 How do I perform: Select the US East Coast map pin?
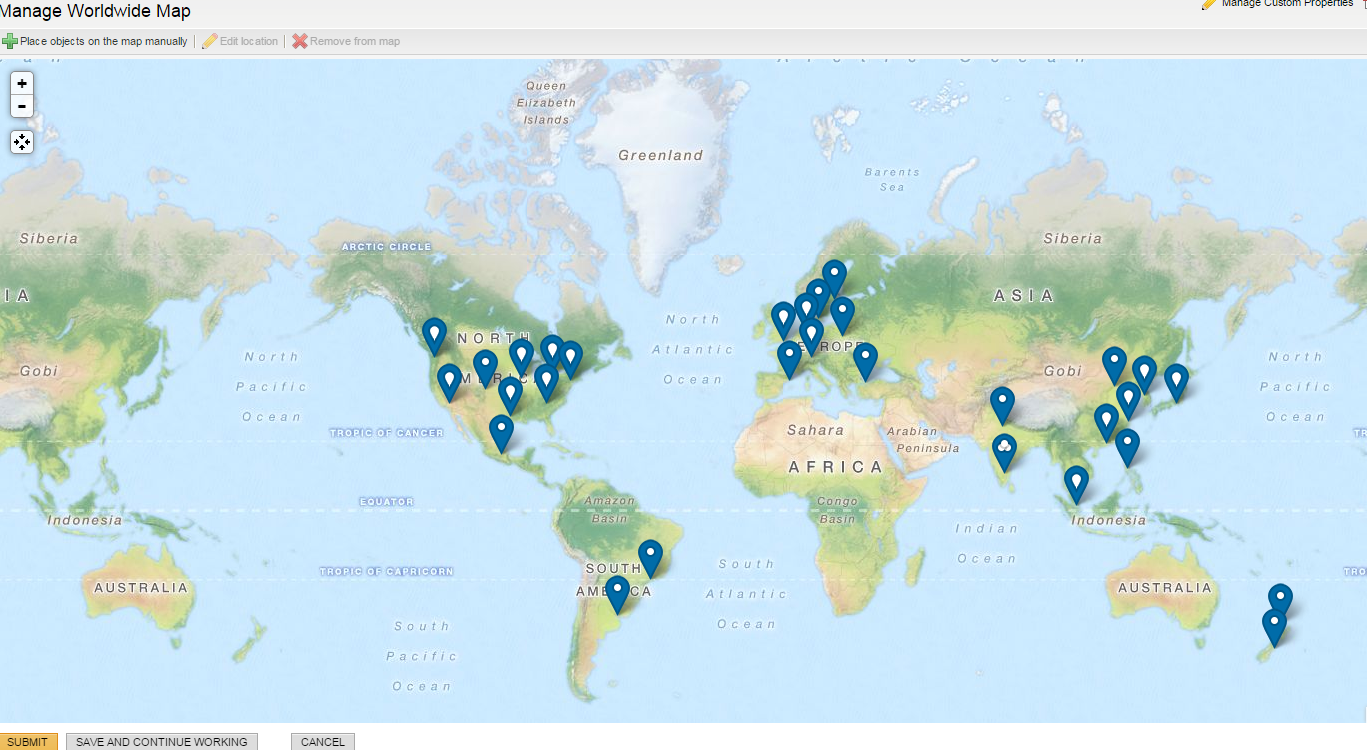570,360
